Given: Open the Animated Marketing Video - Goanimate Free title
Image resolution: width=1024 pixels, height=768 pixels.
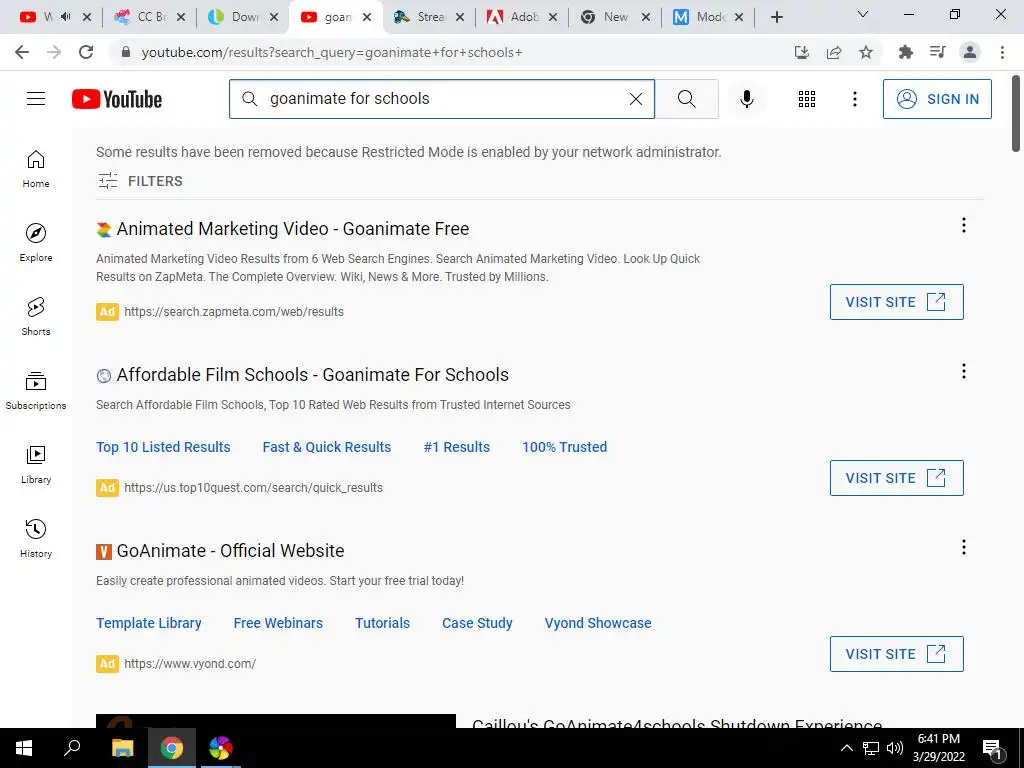Looking at the screenshot, I should pyautogui.click(x=293, y=229).
